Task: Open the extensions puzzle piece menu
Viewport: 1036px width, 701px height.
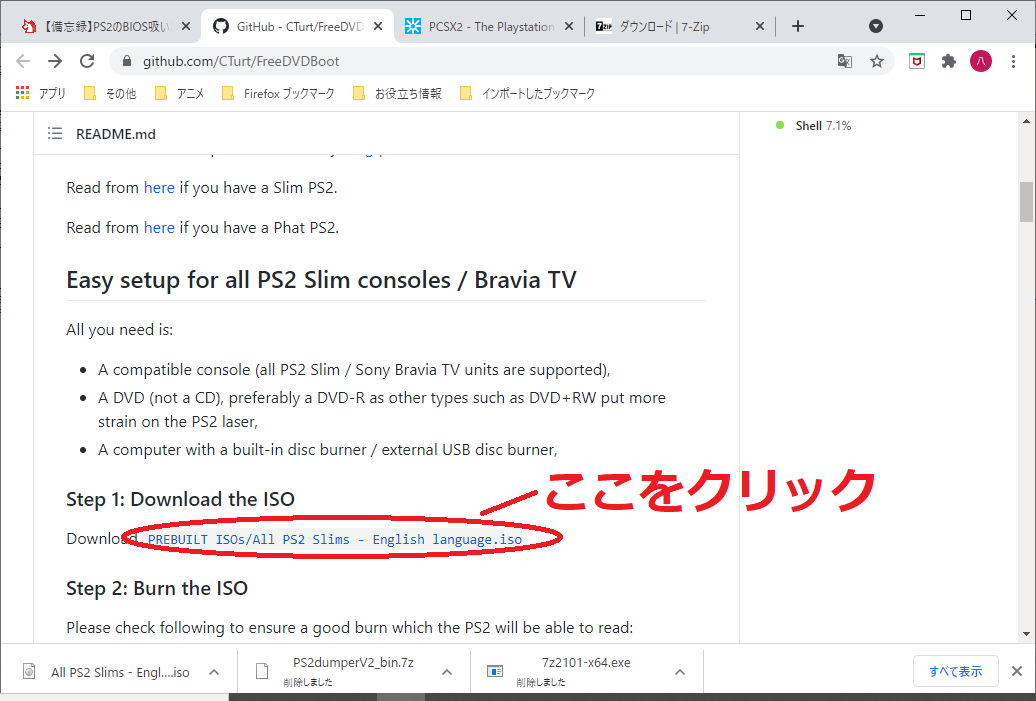Action: click(x=949, y=61)
